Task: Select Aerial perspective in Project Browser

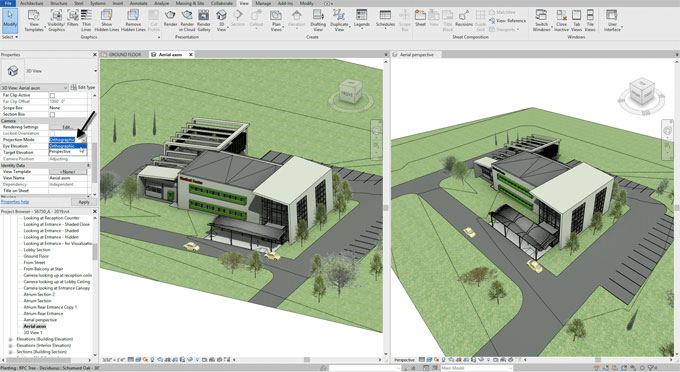Action: pyautogui.click(x=40, y=320)
